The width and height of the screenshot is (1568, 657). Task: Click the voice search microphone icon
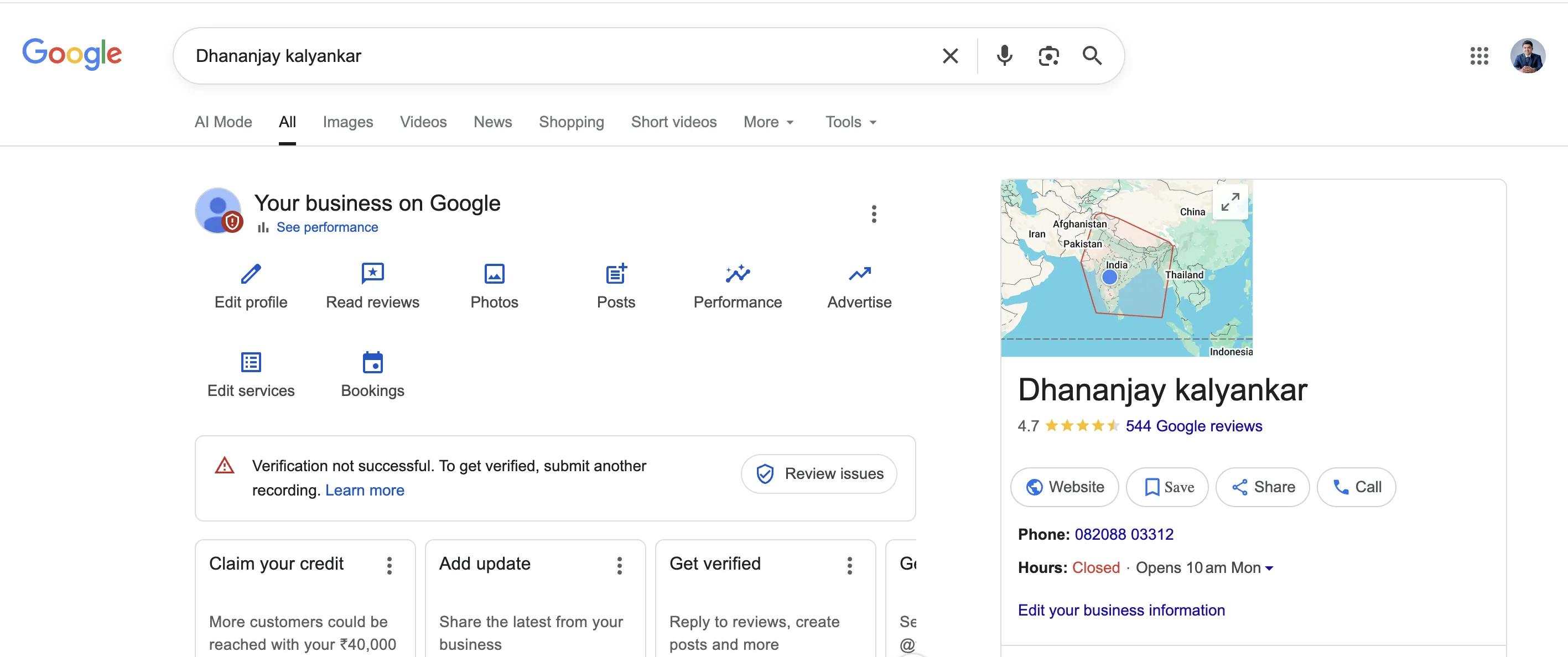point(1004,55)
